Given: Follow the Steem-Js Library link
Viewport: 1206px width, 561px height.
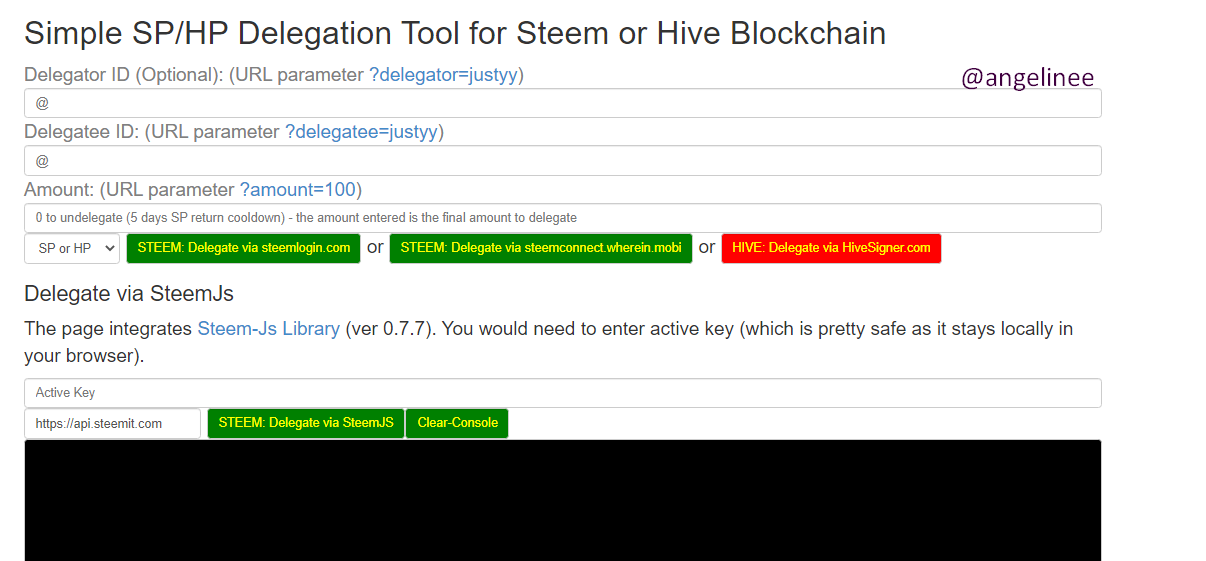Looking at the screenshot, I should coord(269,329).
